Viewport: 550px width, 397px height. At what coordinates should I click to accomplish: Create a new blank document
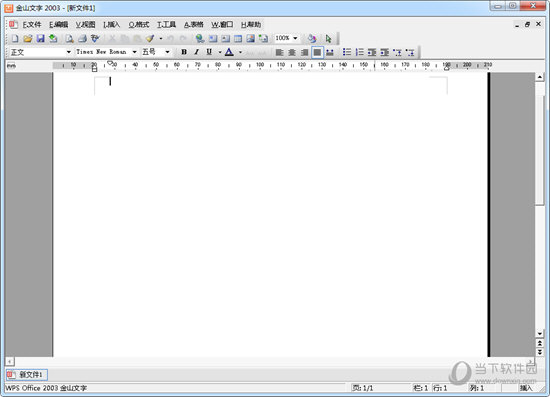click(15, 39)
